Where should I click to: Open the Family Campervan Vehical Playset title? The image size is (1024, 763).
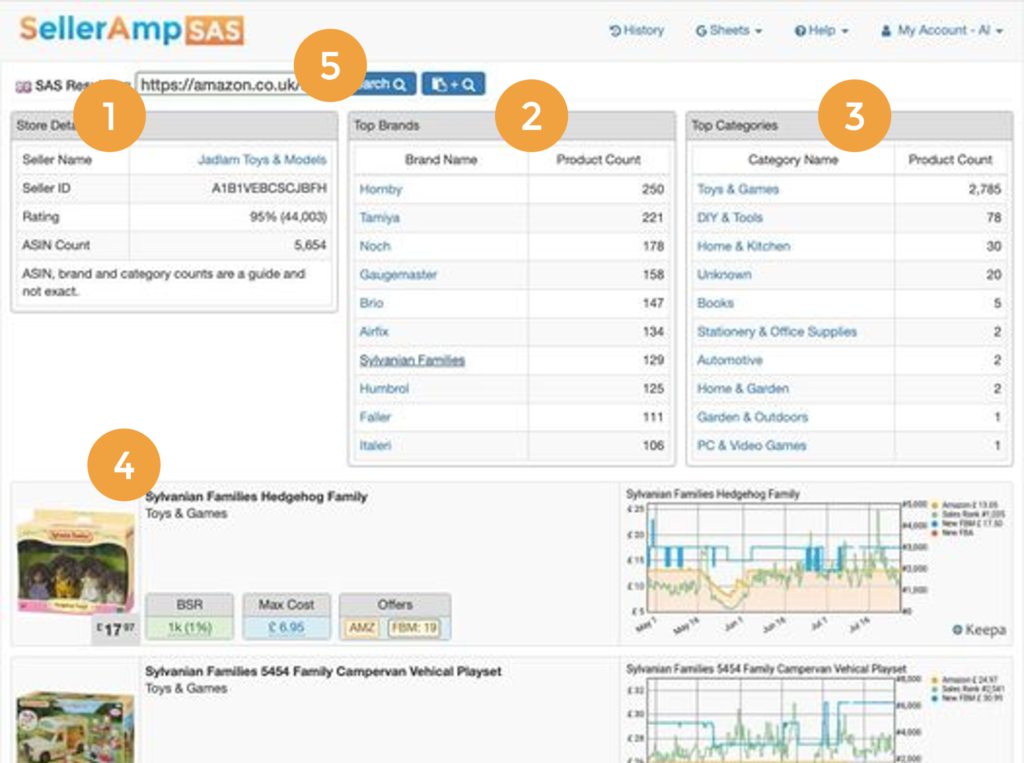(323, 672)
